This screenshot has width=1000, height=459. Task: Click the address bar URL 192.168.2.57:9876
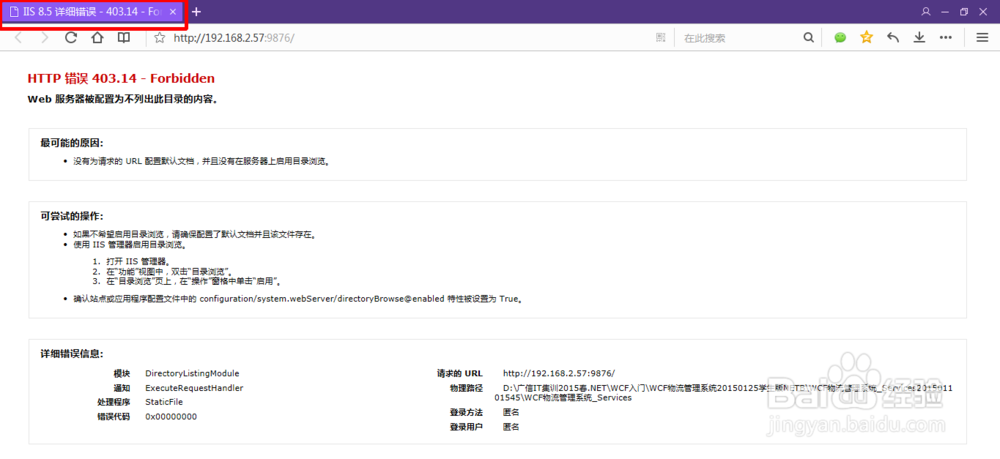point(234,38)
